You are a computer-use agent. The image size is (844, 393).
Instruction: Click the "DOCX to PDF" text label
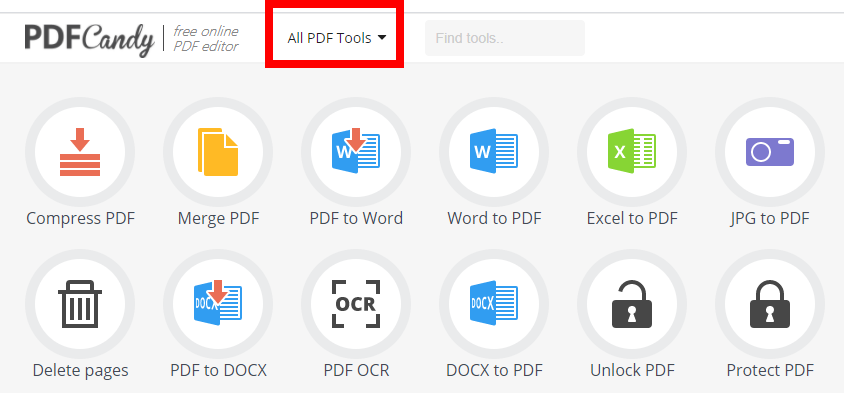(494, 371)
